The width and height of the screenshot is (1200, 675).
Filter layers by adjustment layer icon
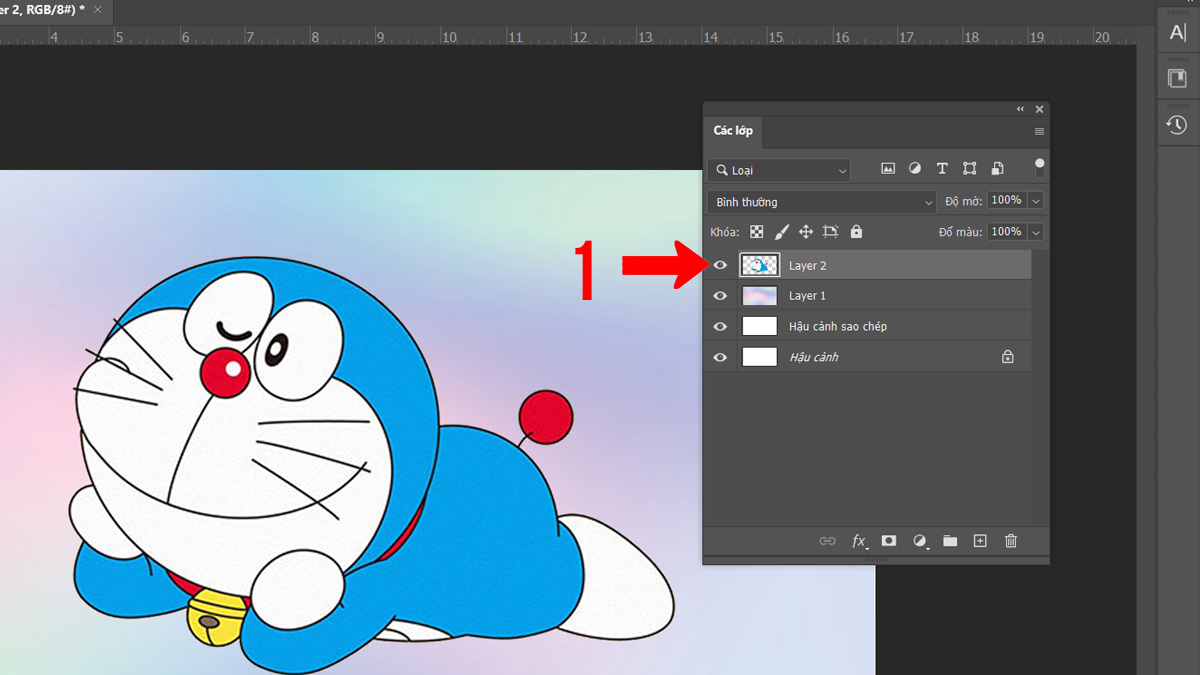click(915, 169)
